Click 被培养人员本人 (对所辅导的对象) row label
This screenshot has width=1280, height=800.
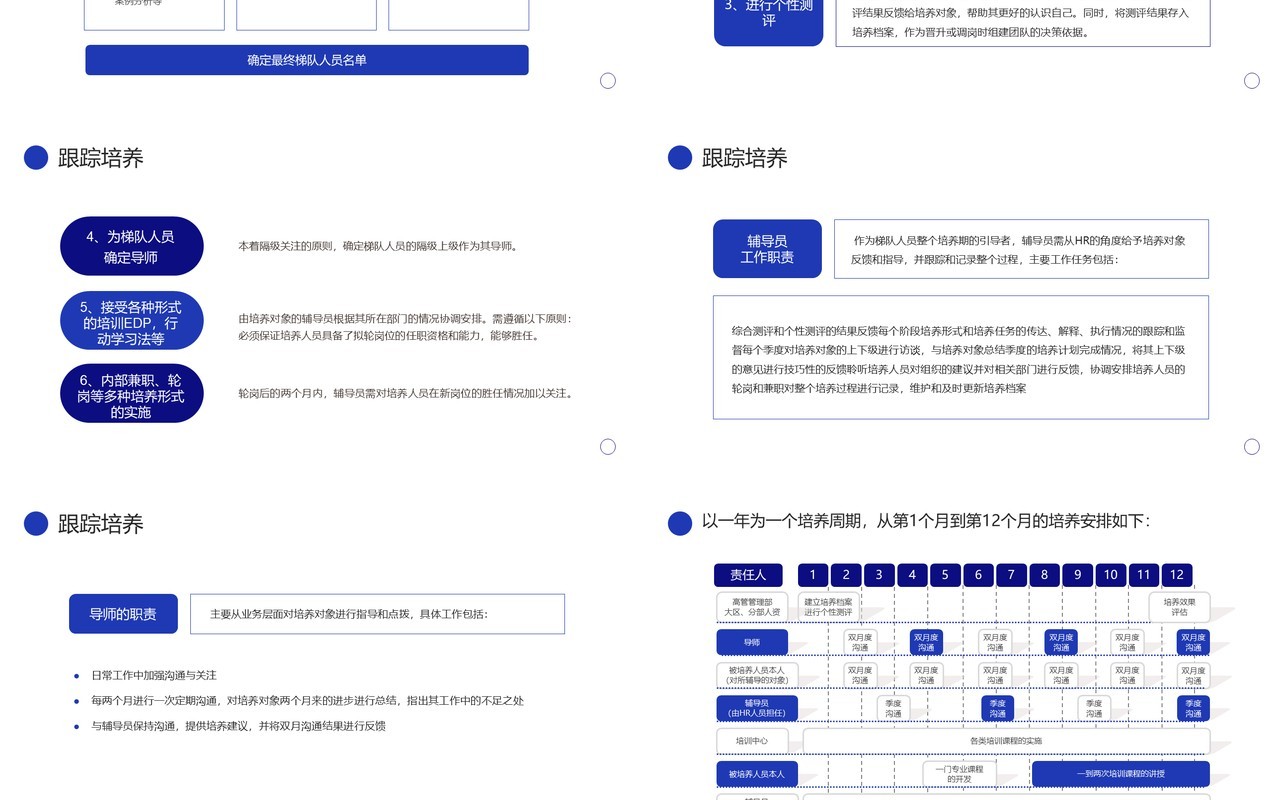tap(757, 675)
